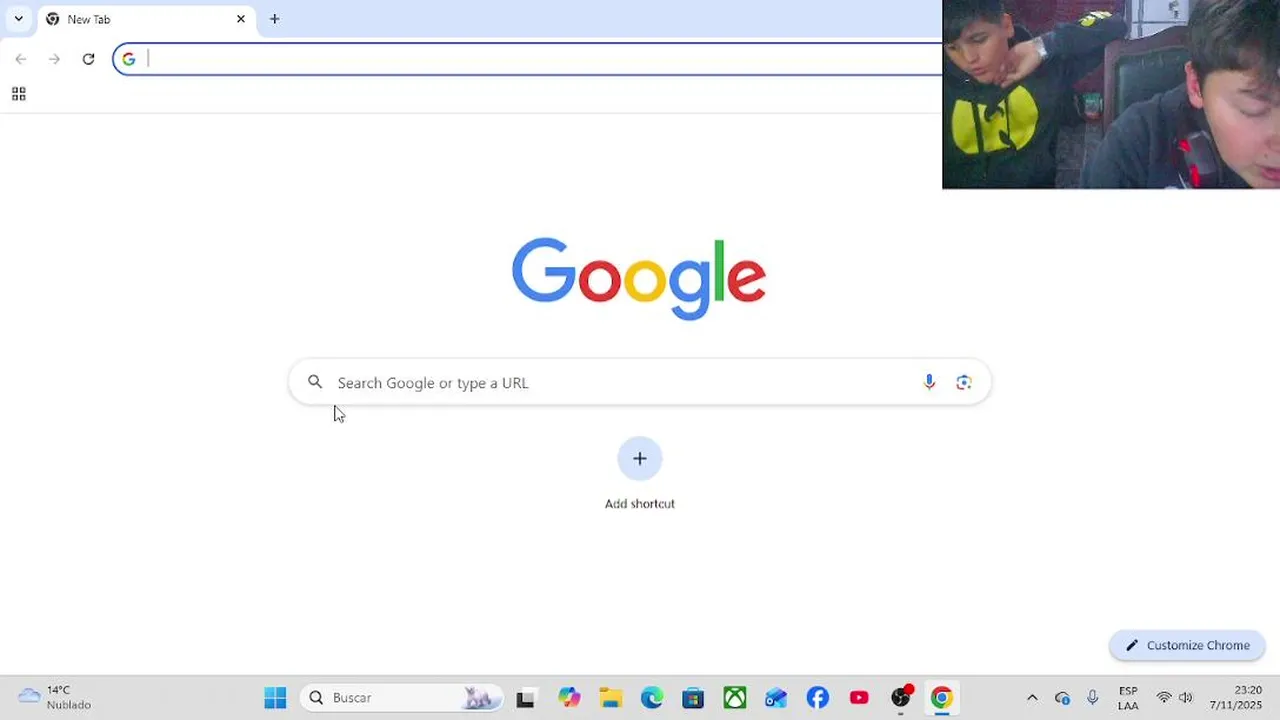Image resolution: width=1280 pixels, height=720 pixels.
Task: Launch Copilot from the taskbar
Action: [569, 698]
